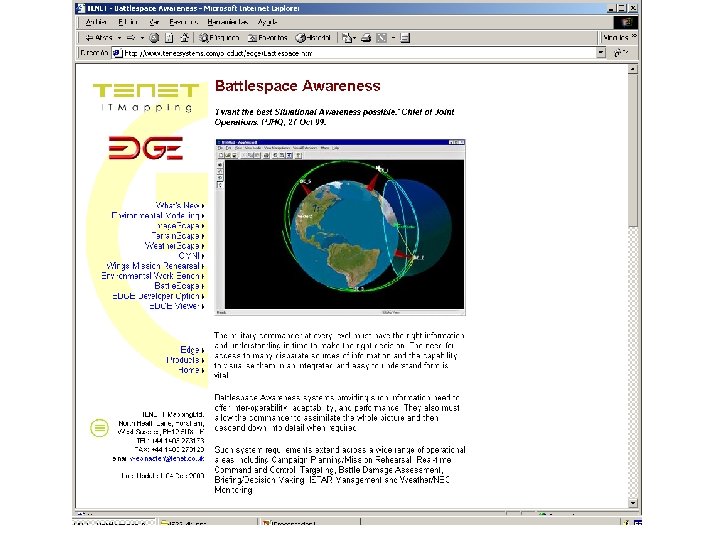Follow the Products navigation link
Image resolution: width=720 pixels, height=540 pixels.
(x=185, y=360)
